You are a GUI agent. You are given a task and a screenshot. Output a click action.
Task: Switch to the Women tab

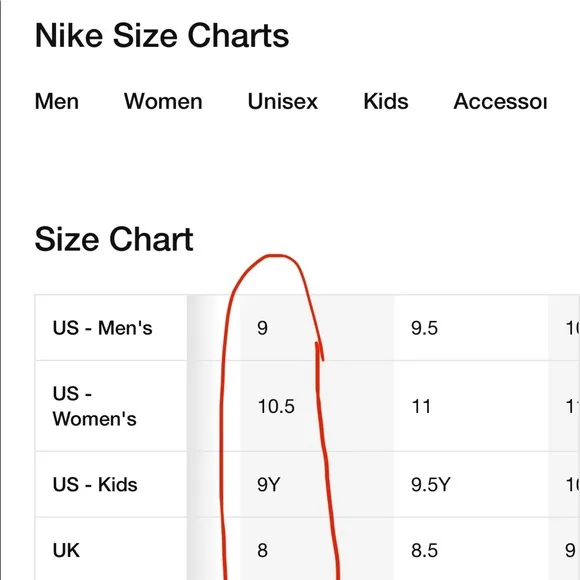click(163, 101)
